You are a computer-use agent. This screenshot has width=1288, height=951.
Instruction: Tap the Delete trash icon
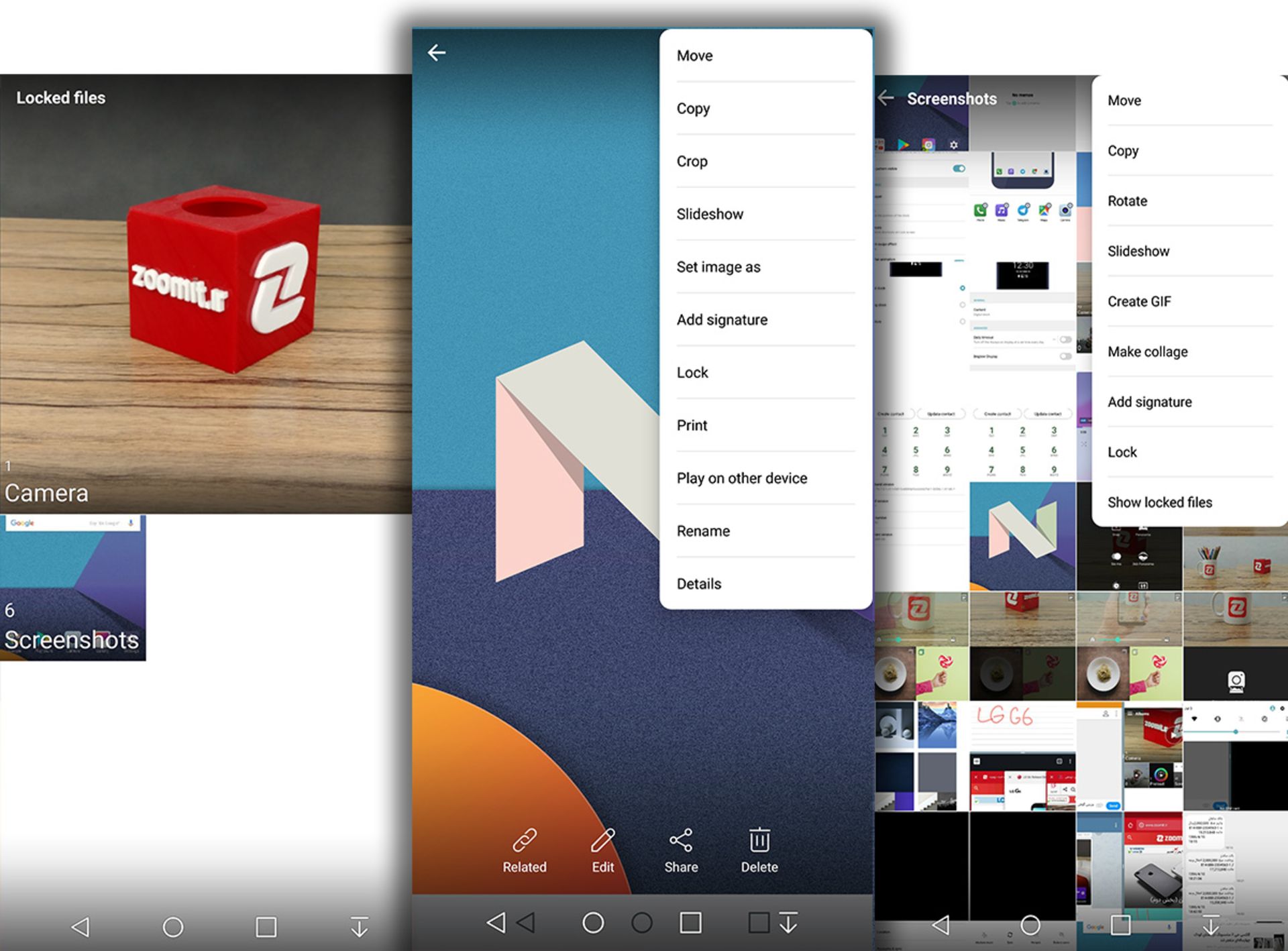click(759, 840)
